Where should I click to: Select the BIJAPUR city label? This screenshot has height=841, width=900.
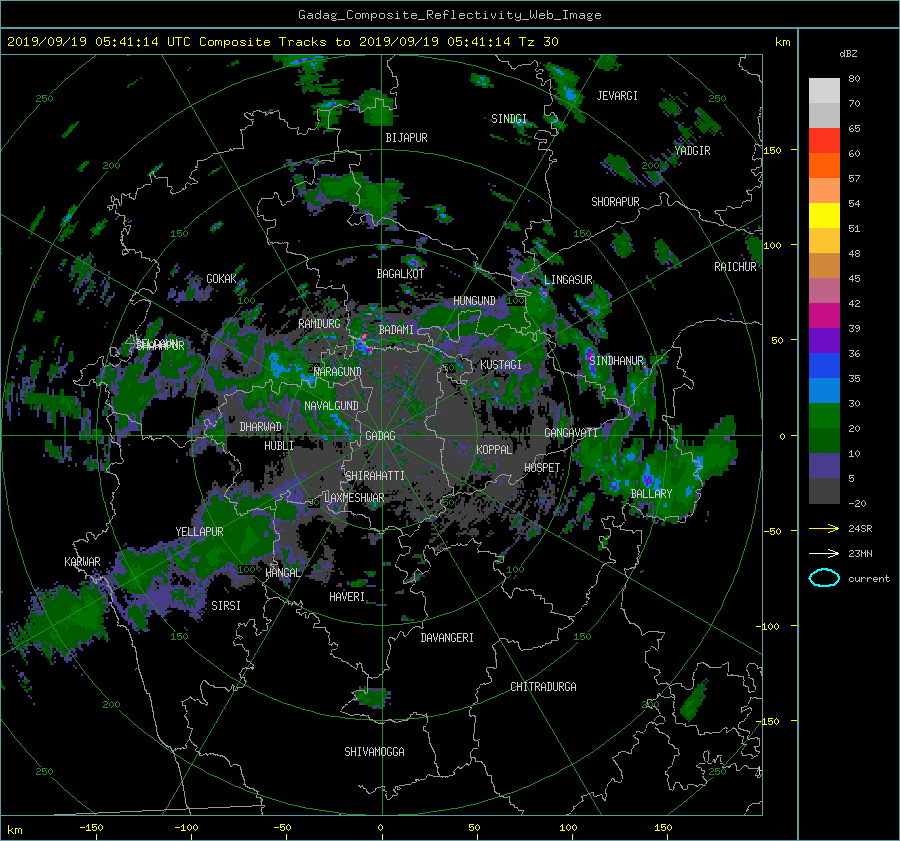(x=406, y=138)
